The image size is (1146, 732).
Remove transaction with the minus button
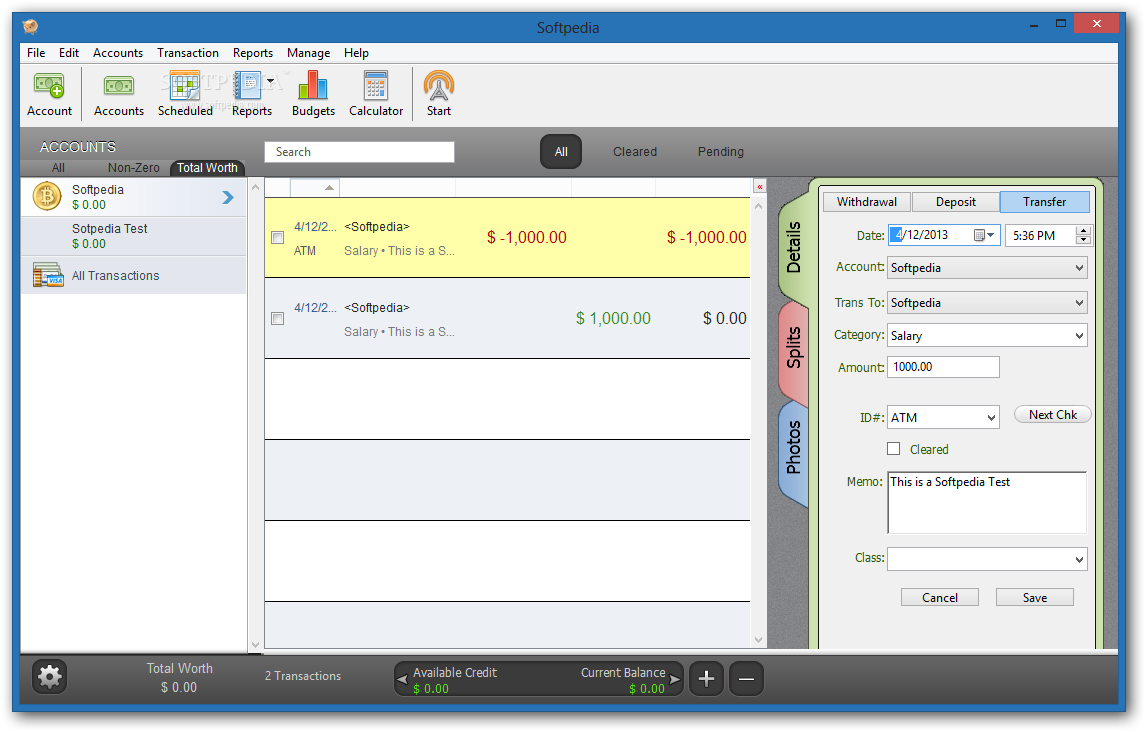pyautogui.click(x=746, y=679)
